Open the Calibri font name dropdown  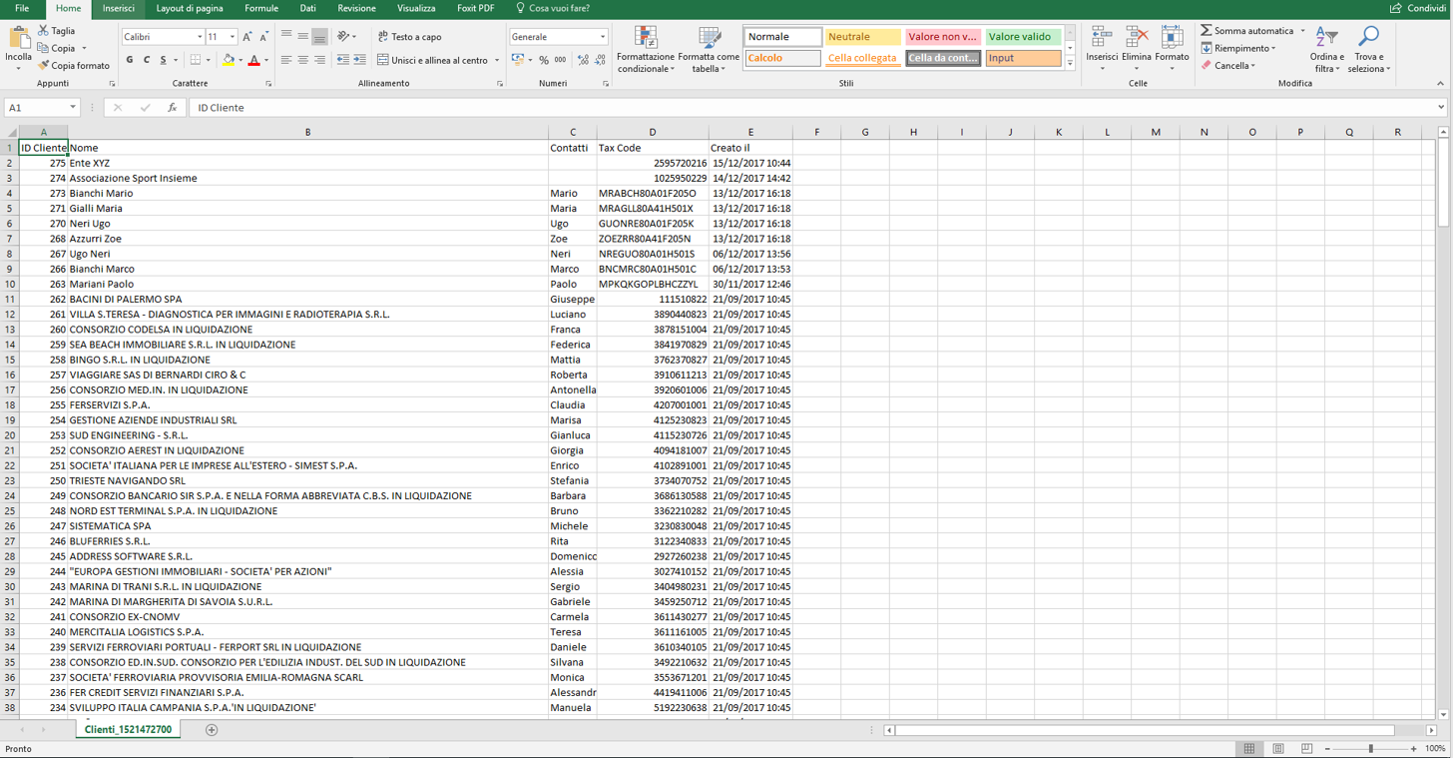click(199, 37)
